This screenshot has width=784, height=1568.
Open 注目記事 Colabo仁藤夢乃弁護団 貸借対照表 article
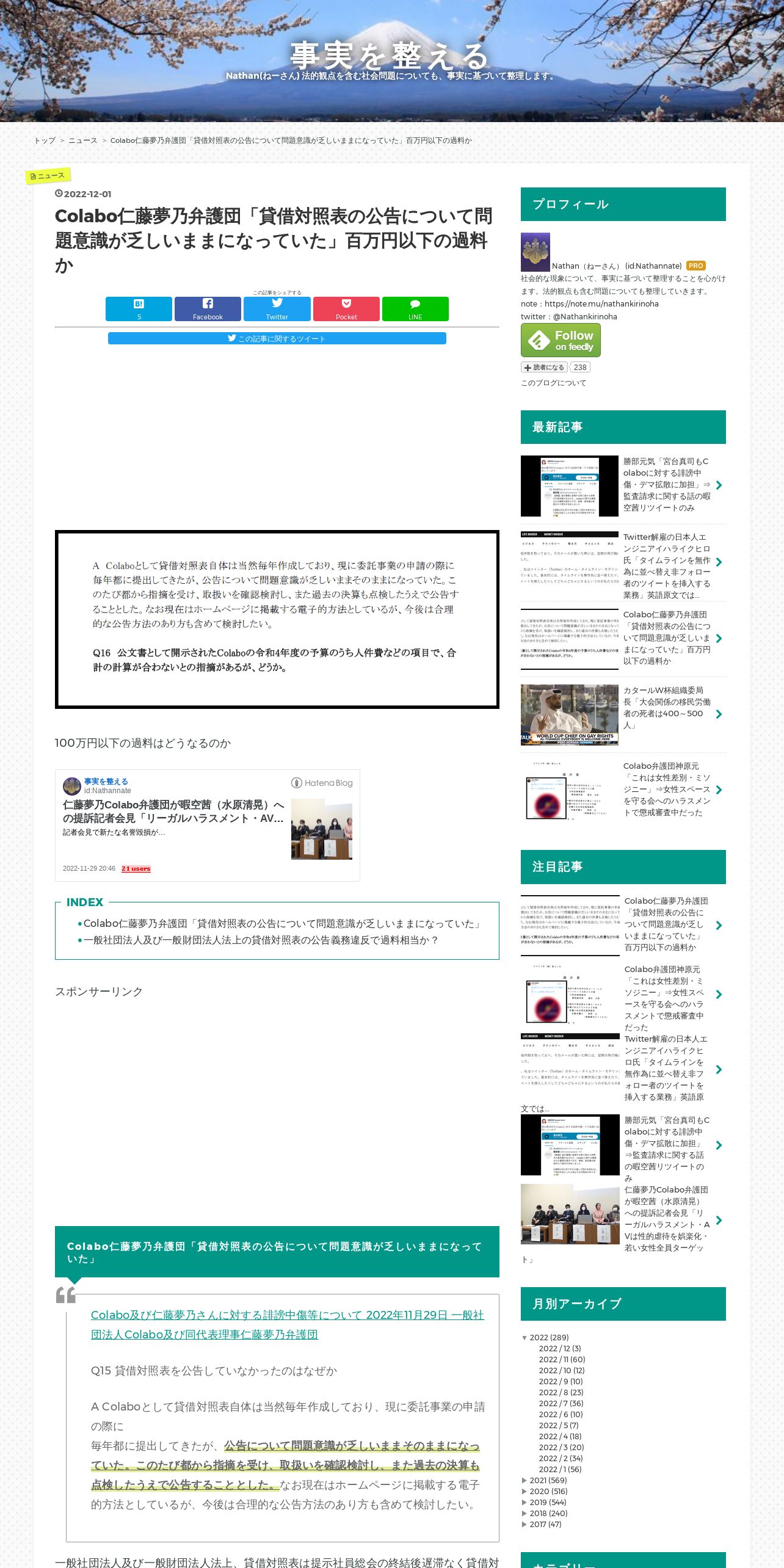pos(667,924)
